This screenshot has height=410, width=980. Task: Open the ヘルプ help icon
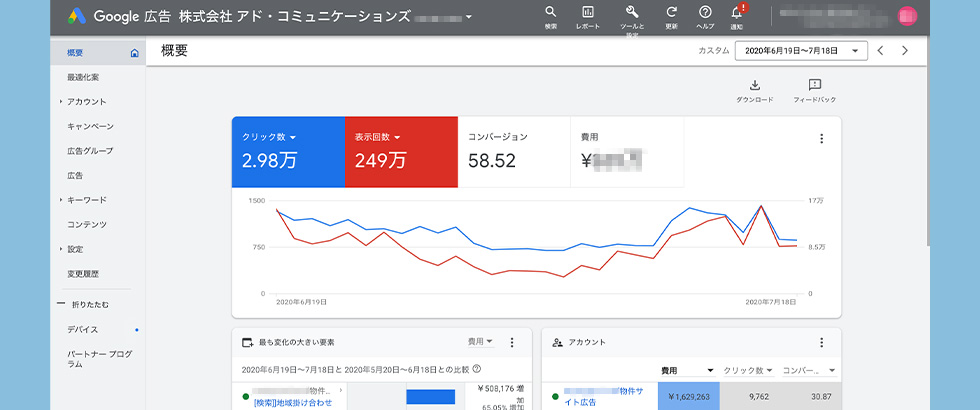[705, 13]
